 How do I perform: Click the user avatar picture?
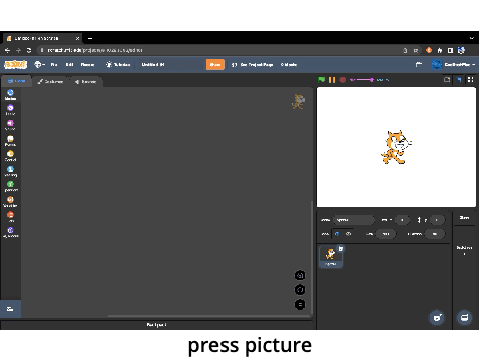coord(437,65)
